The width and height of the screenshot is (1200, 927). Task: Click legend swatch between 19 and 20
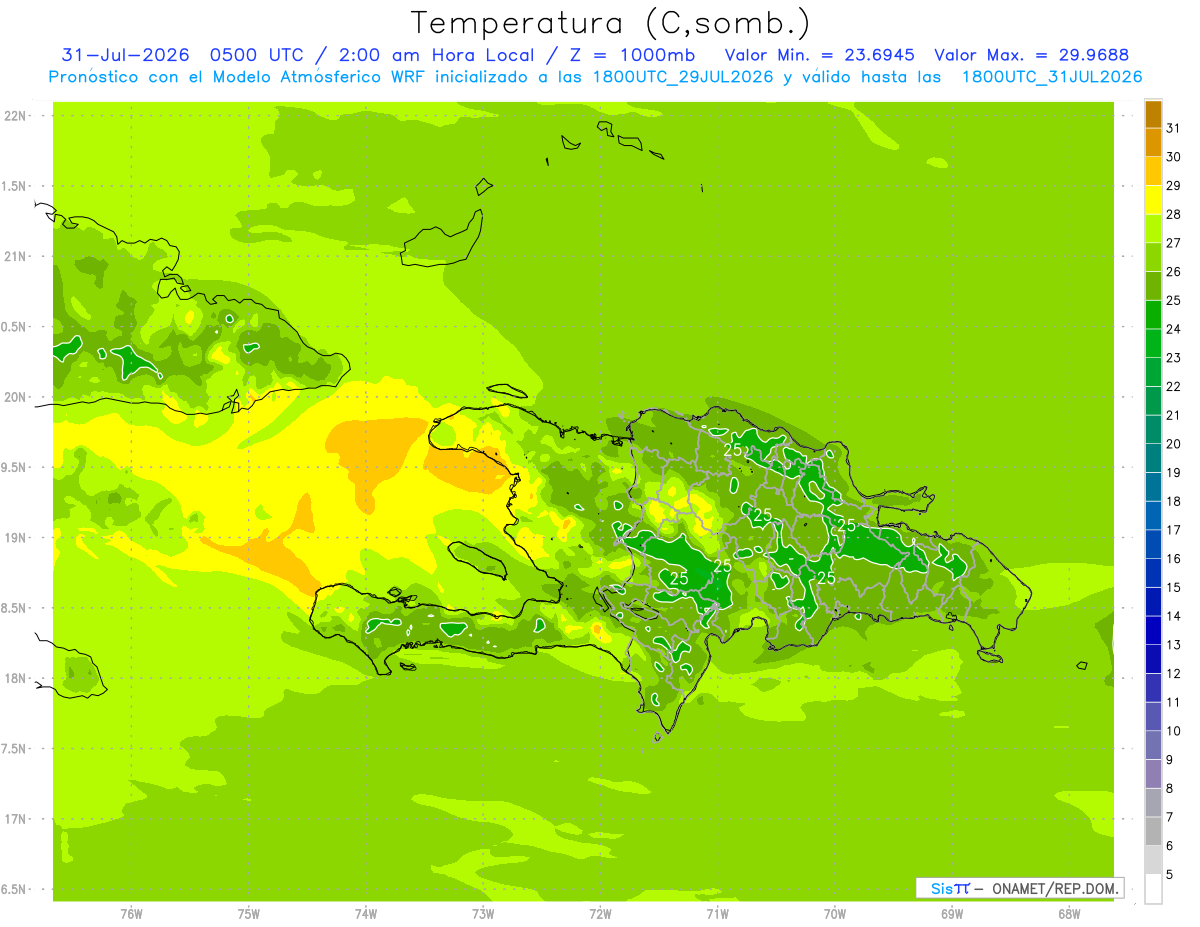1153,458
